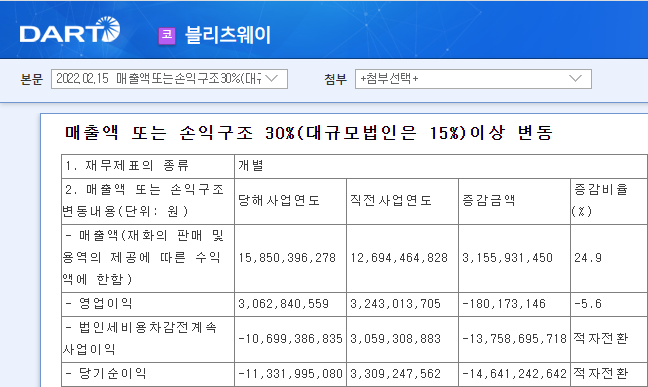Click the 직전사업연도 column header
Image resolution: width=648 pixels, height=387 pixels.
point(403,201)
